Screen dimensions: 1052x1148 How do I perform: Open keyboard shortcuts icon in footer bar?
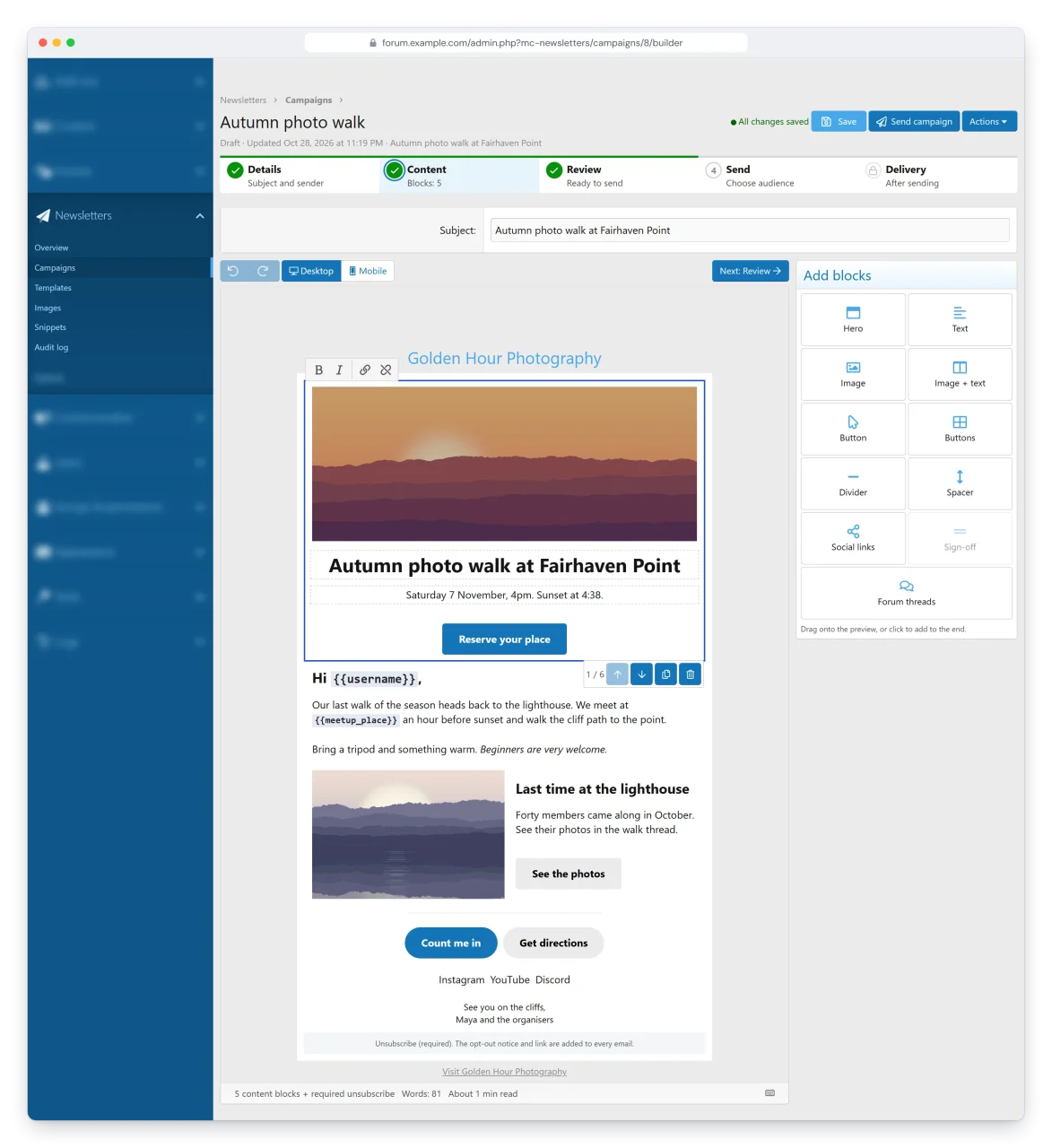click(769, 1093)
